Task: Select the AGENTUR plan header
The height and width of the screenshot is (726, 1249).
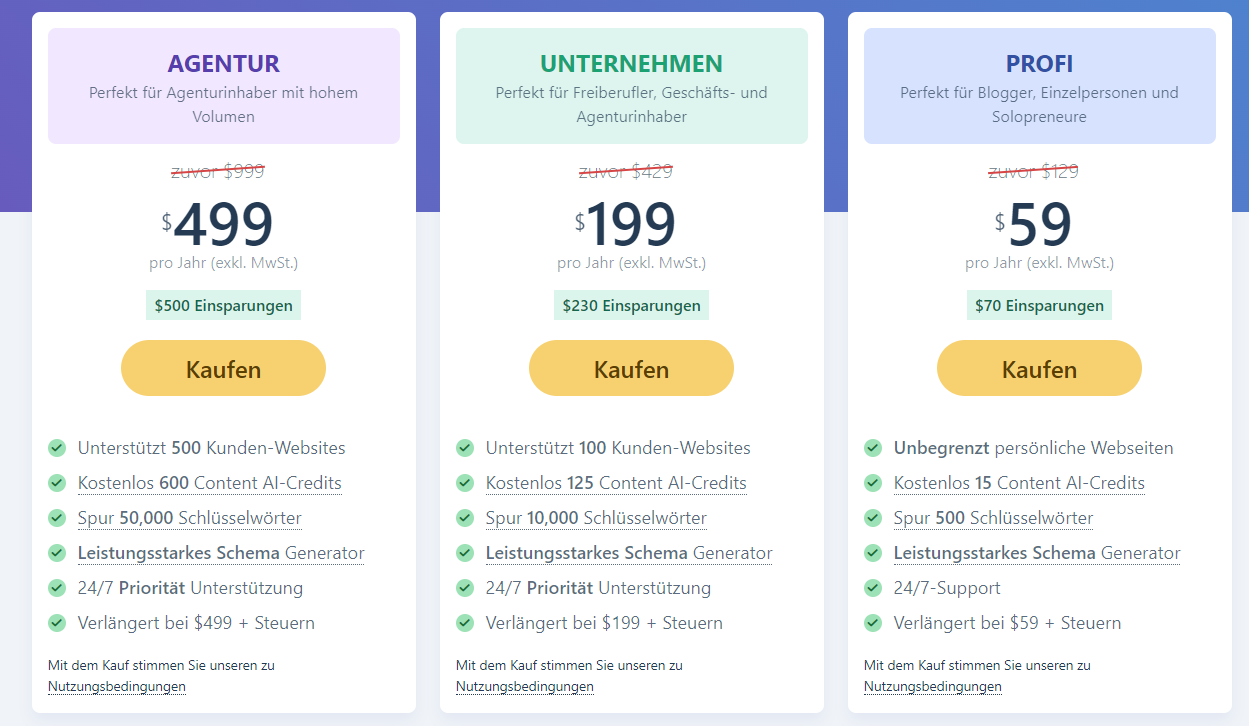Action: (222, 62)
